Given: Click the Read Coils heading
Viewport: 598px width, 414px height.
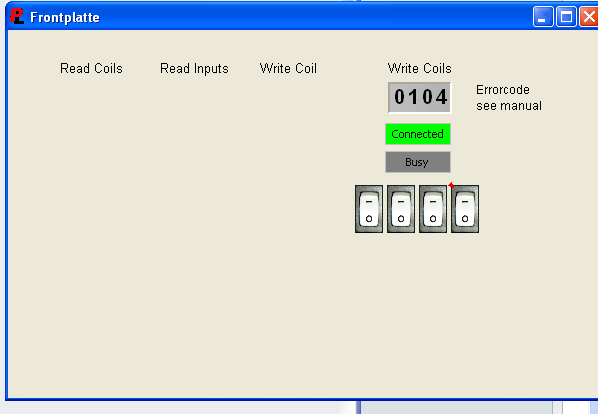Looking at the screenshot, I should pyautogui.click(x=91, y=68).
